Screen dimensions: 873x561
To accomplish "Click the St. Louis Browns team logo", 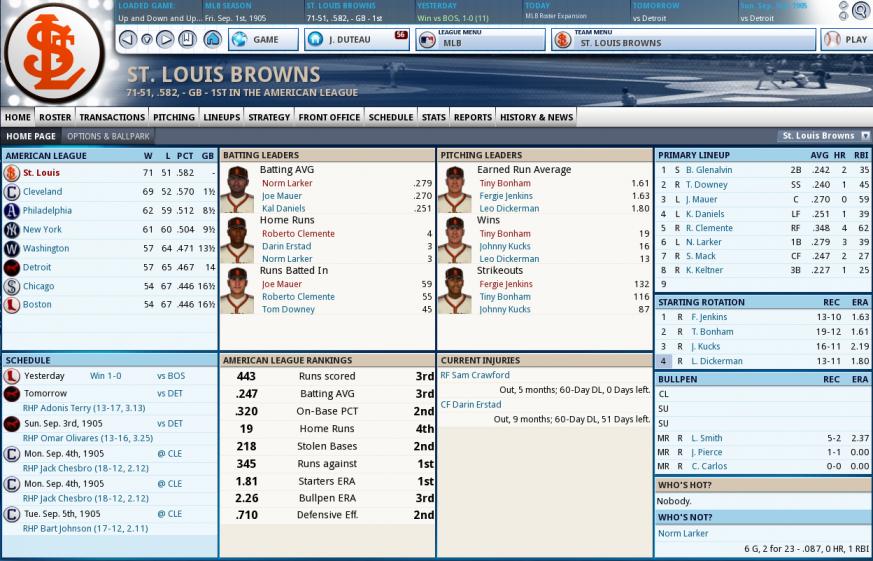I will 54,52.
